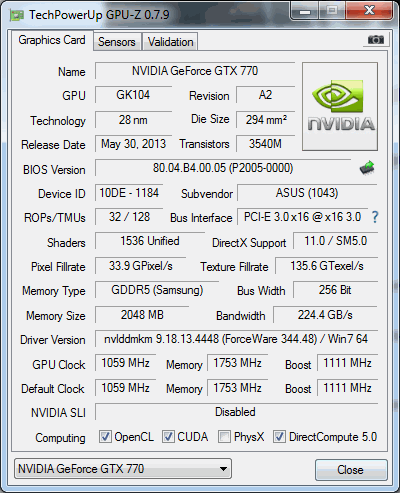Toggle the OpenCL checkbox
Screen dimensions: 400x493
click(x=105, y=436)
